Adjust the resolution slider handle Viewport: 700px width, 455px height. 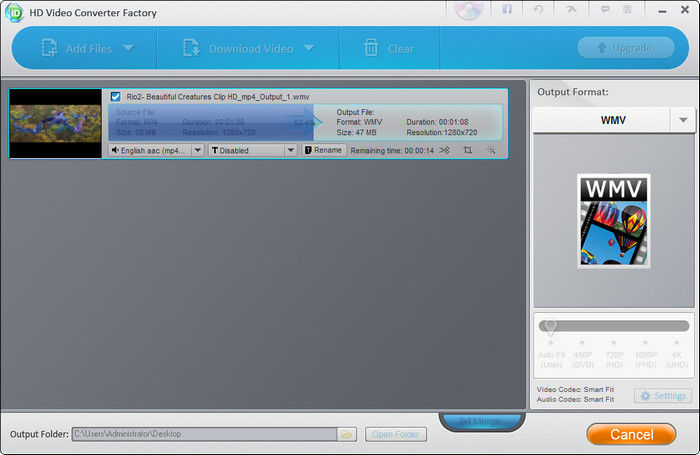point(550,326)
